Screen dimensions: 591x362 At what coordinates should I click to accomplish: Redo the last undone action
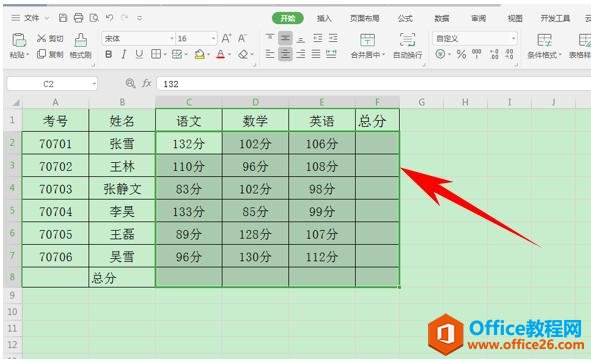(124, 18)
